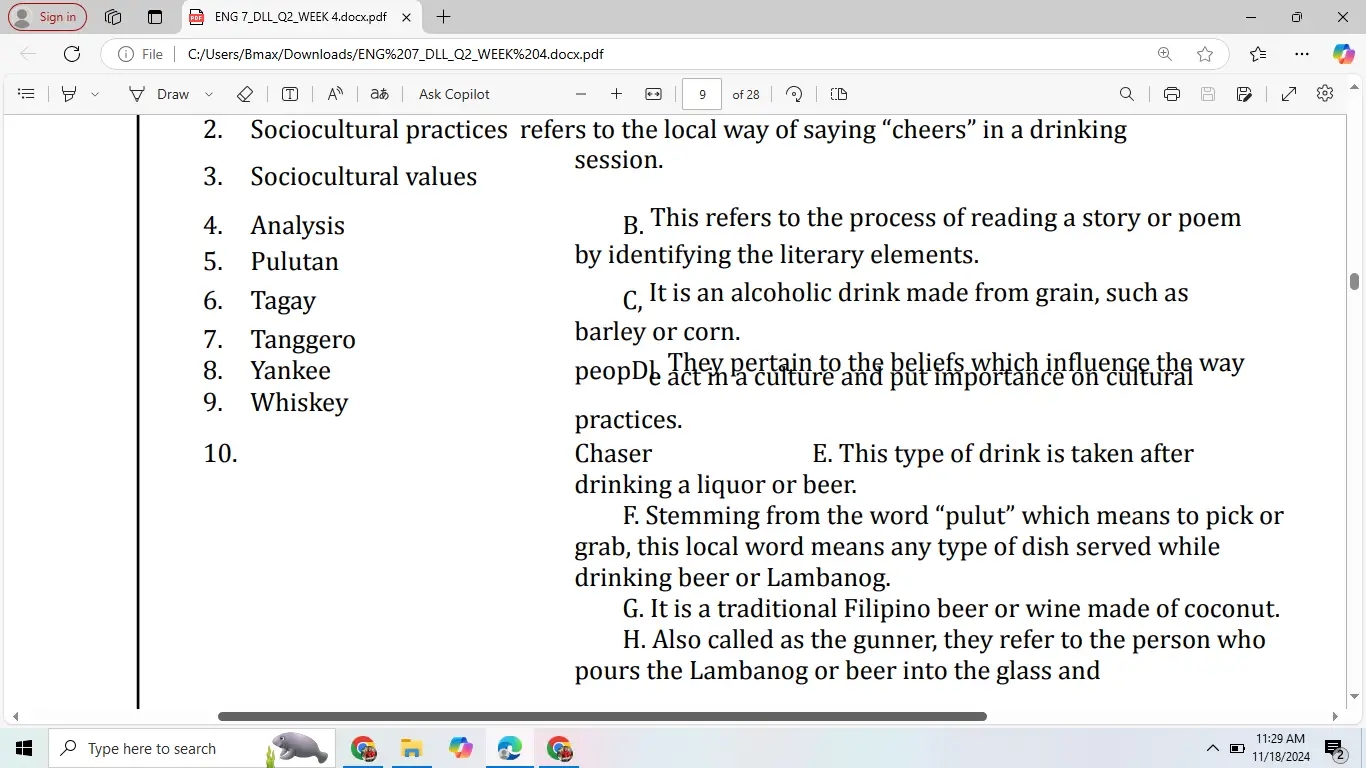This screenshot has height=768, width=1366.
Task: Open the Tab actions menu icon
Action: tap(154, 17)
